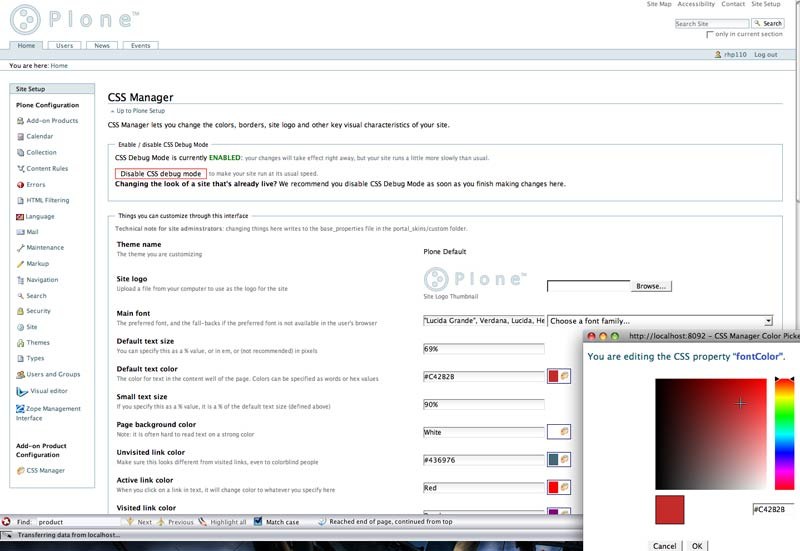Toggle the Match case checkbox
This screenshot has width=800, height=551.
258,522
